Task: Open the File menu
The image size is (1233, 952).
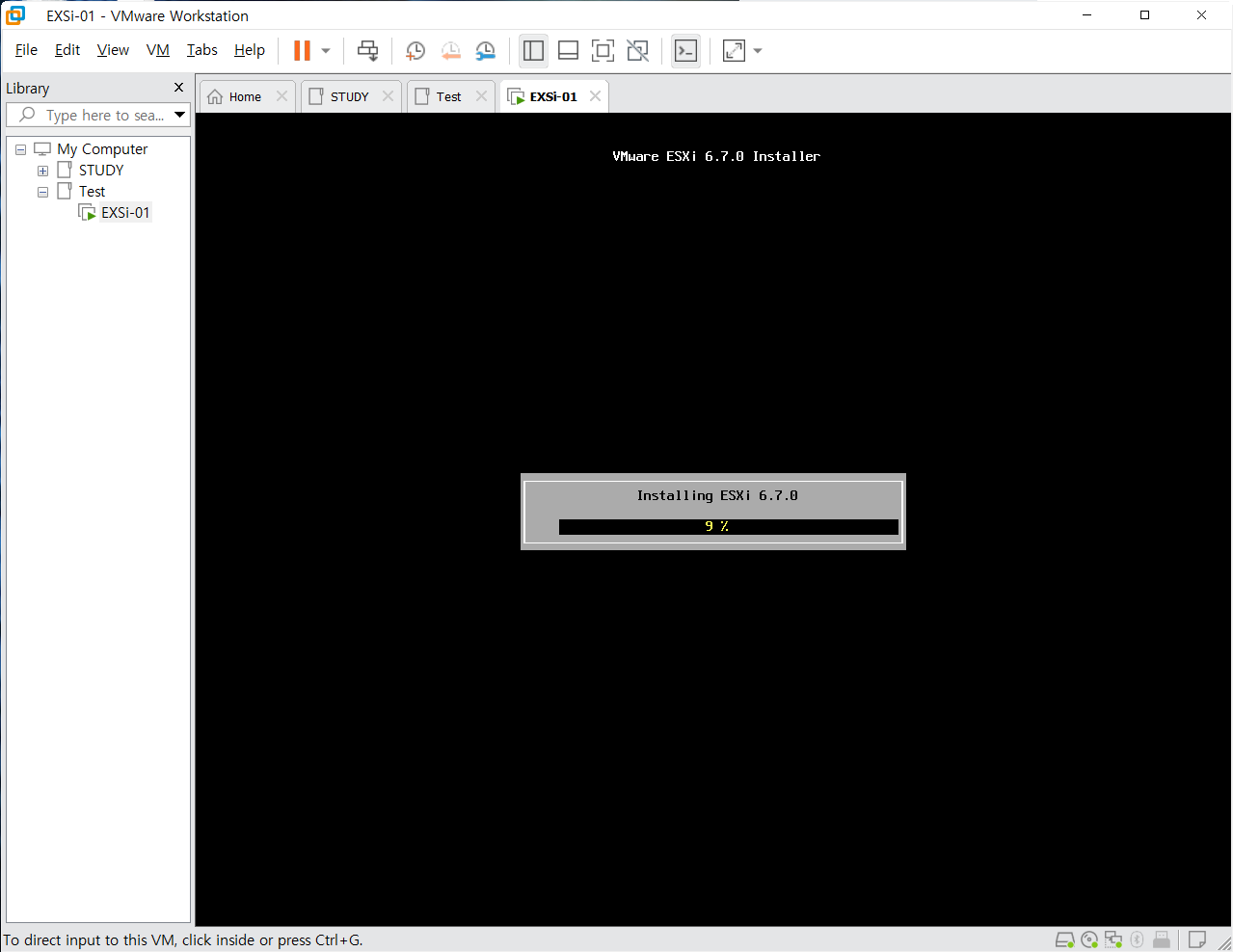Action: (x=26, y=50)
